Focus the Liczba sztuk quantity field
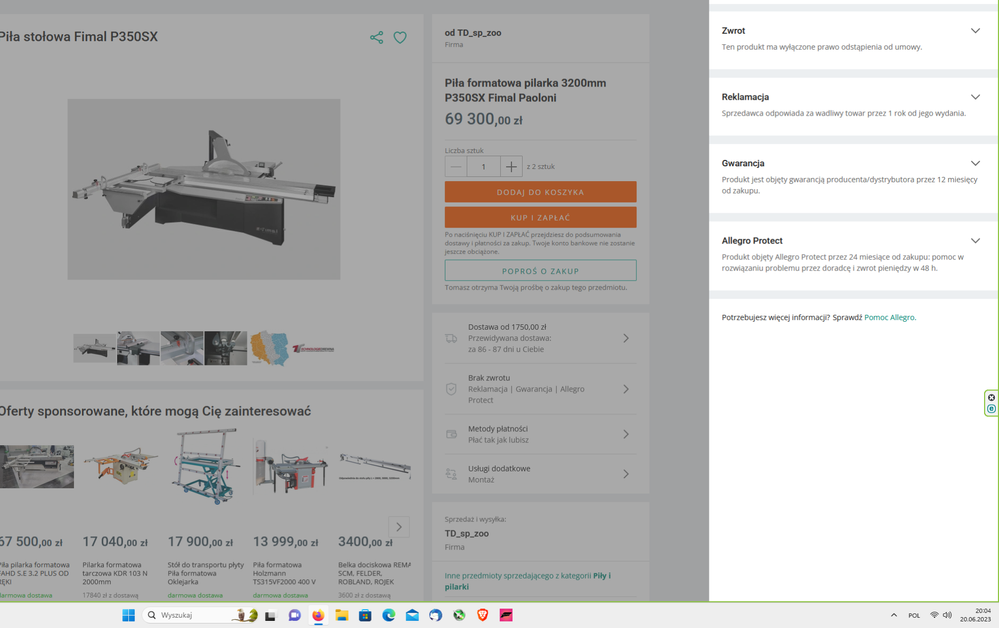Image resolution: width=999 pixels, height=628 pixels. tap(484, 167)
